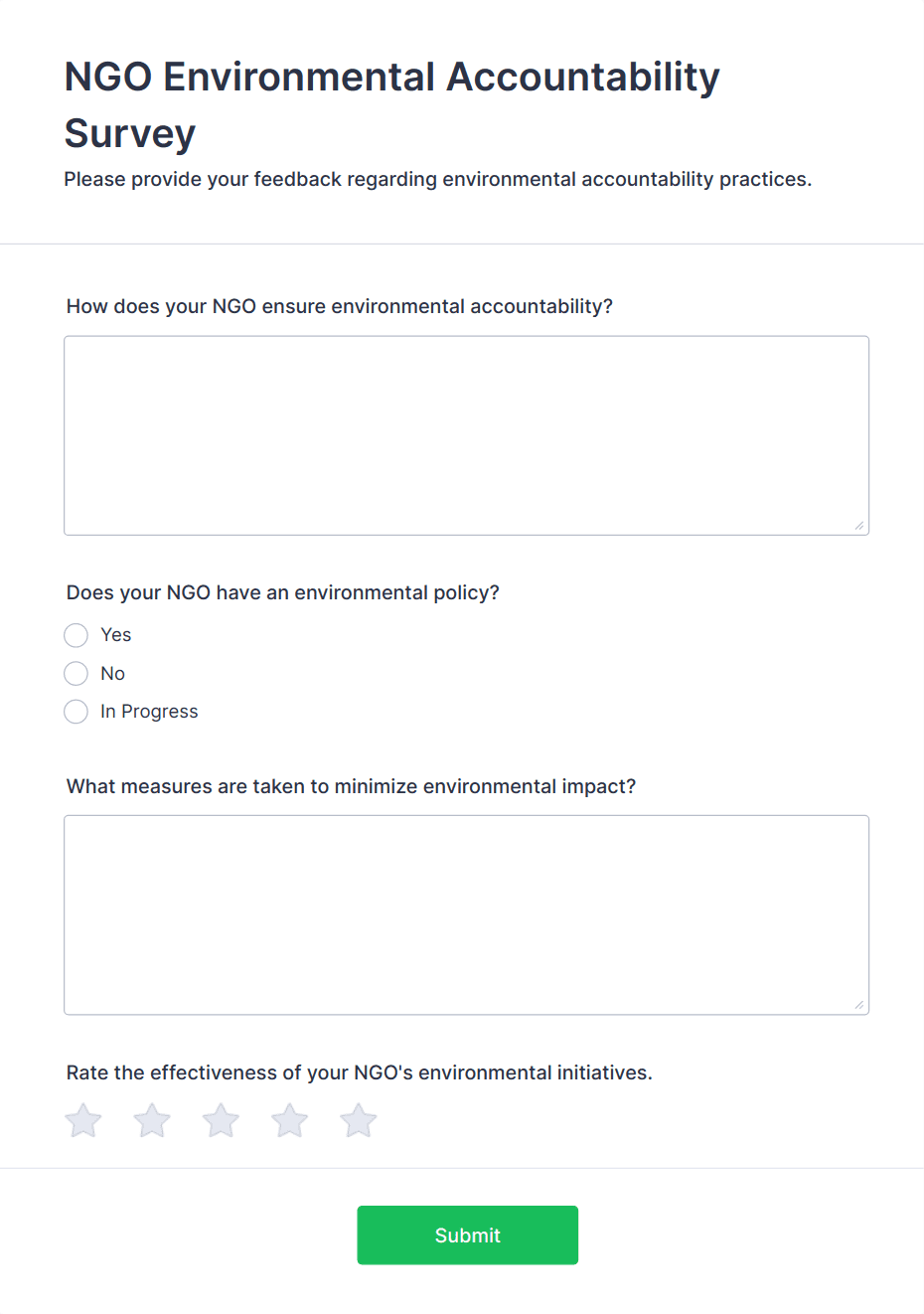Submit the survey form
924x1314 pixels.
click(467, 1234)
